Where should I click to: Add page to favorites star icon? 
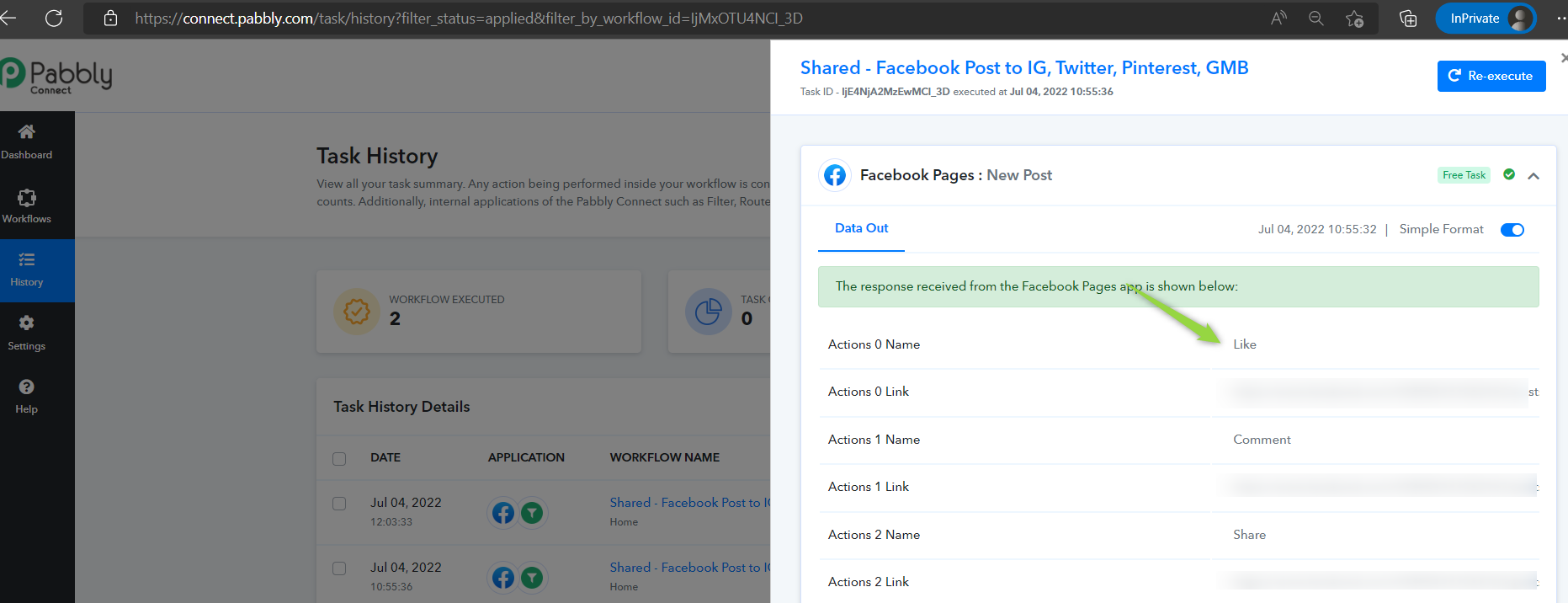click(x=1354, y=19)
